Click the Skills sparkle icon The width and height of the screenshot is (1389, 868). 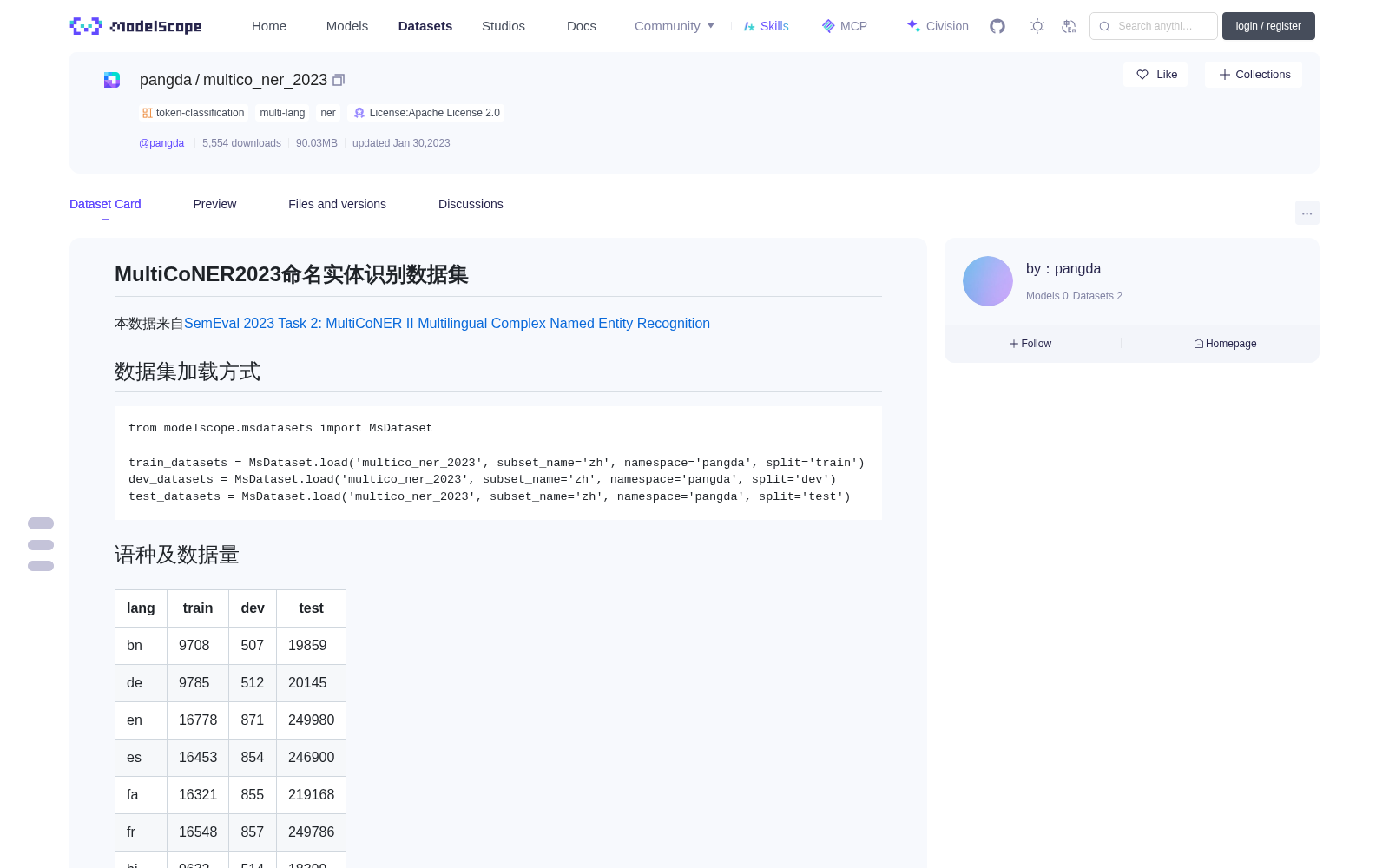click(x=749, y=26)
